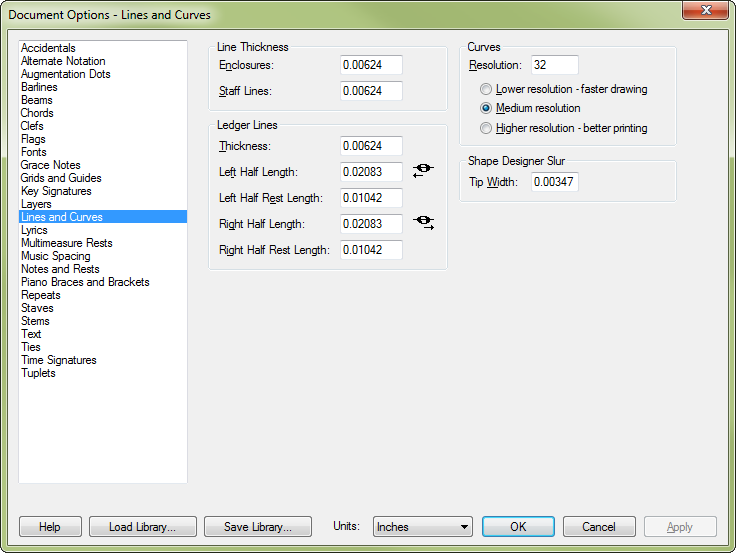
Task: Open the Units dropdown
Action: 422,527
